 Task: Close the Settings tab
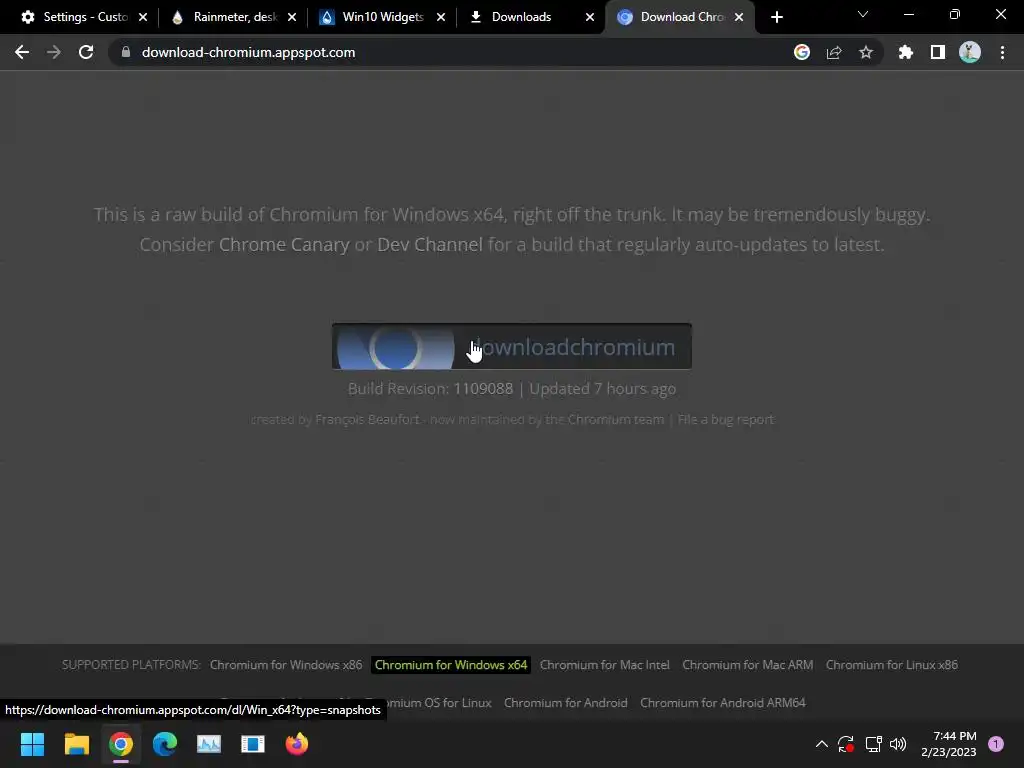pyautogui.click(x=143, y=17)
